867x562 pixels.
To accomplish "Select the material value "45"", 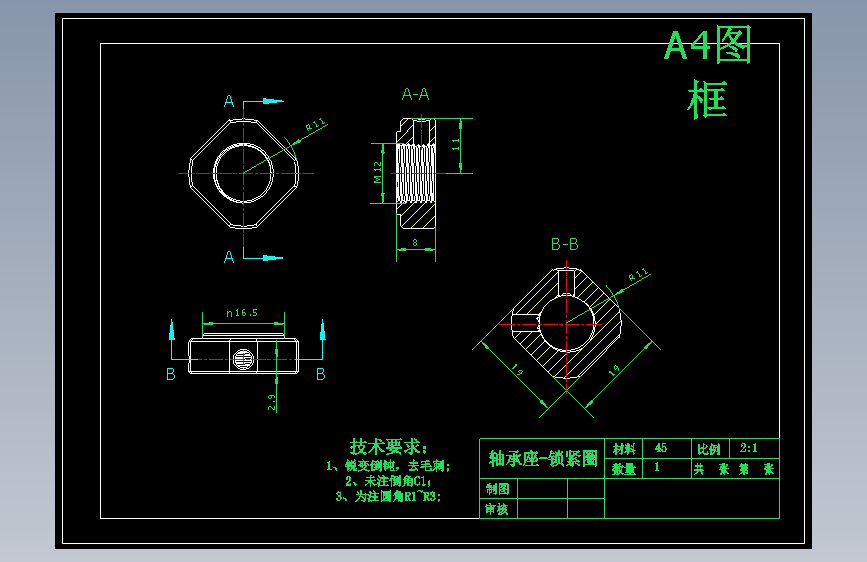I will click(661, 448).
